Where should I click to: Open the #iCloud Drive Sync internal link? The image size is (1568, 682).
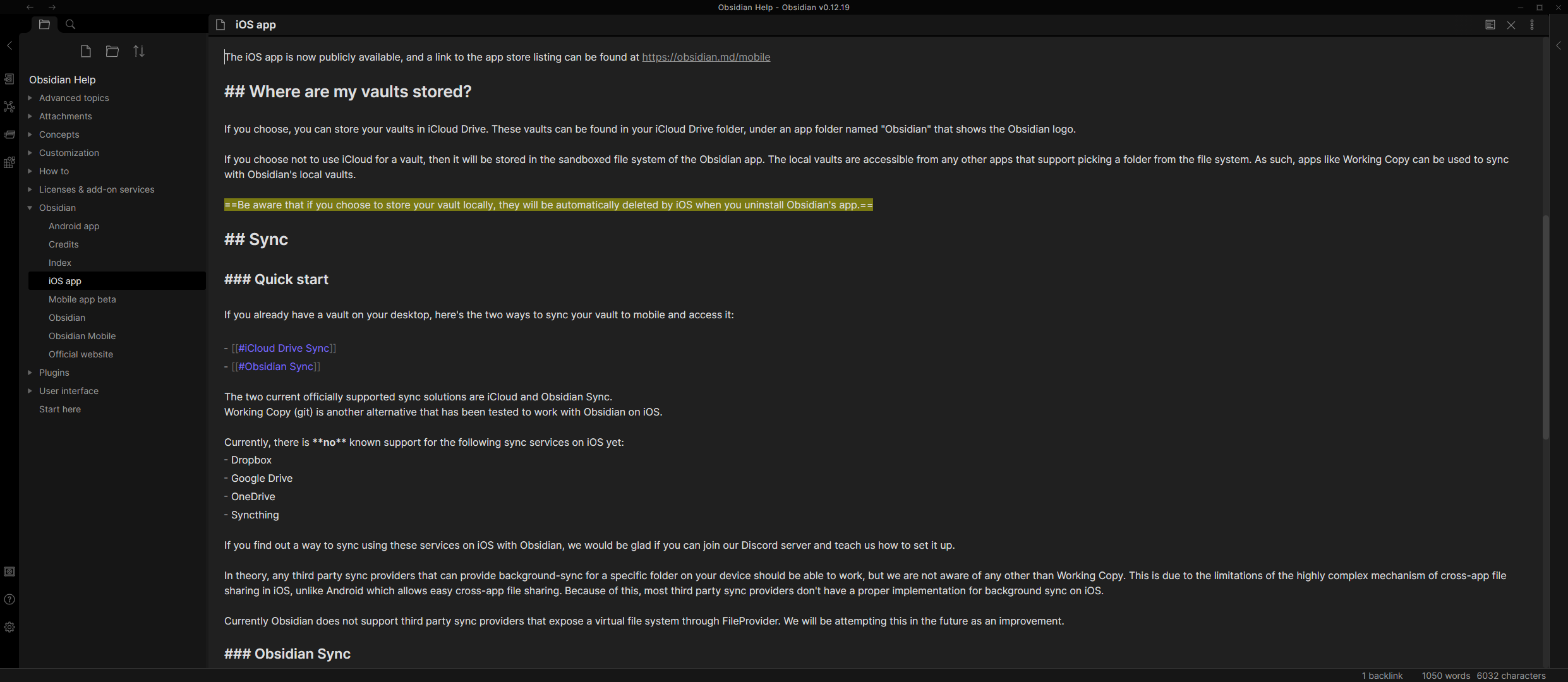284,348
